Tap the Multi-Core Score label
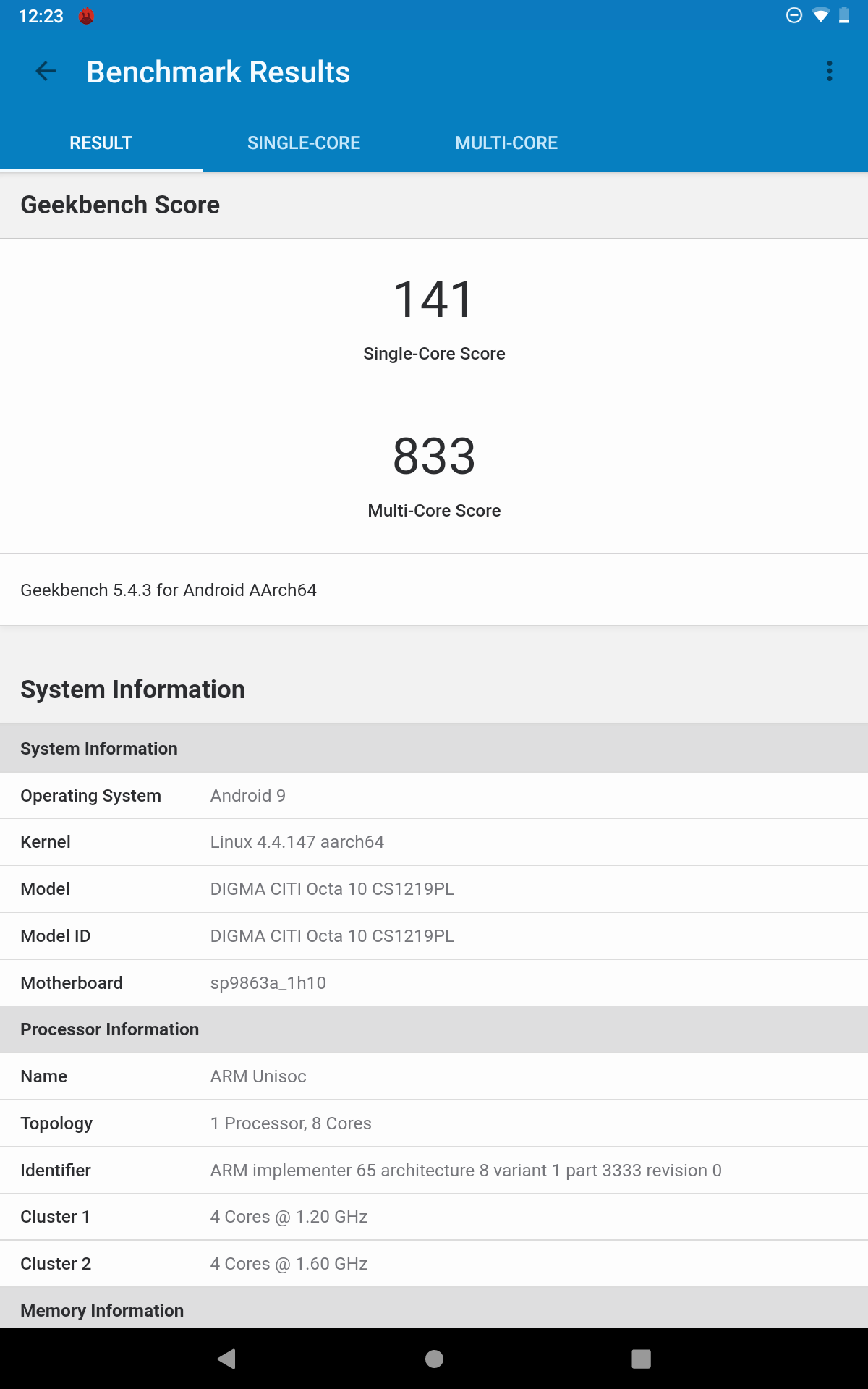Viewport: 868px width, 1389px height. (x=434, y=511)
